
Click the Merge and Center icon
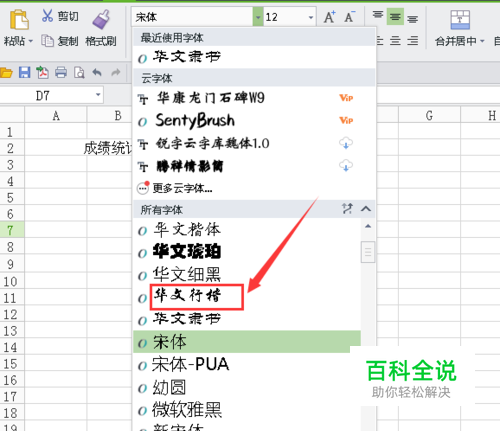click(x=460, y=20)
